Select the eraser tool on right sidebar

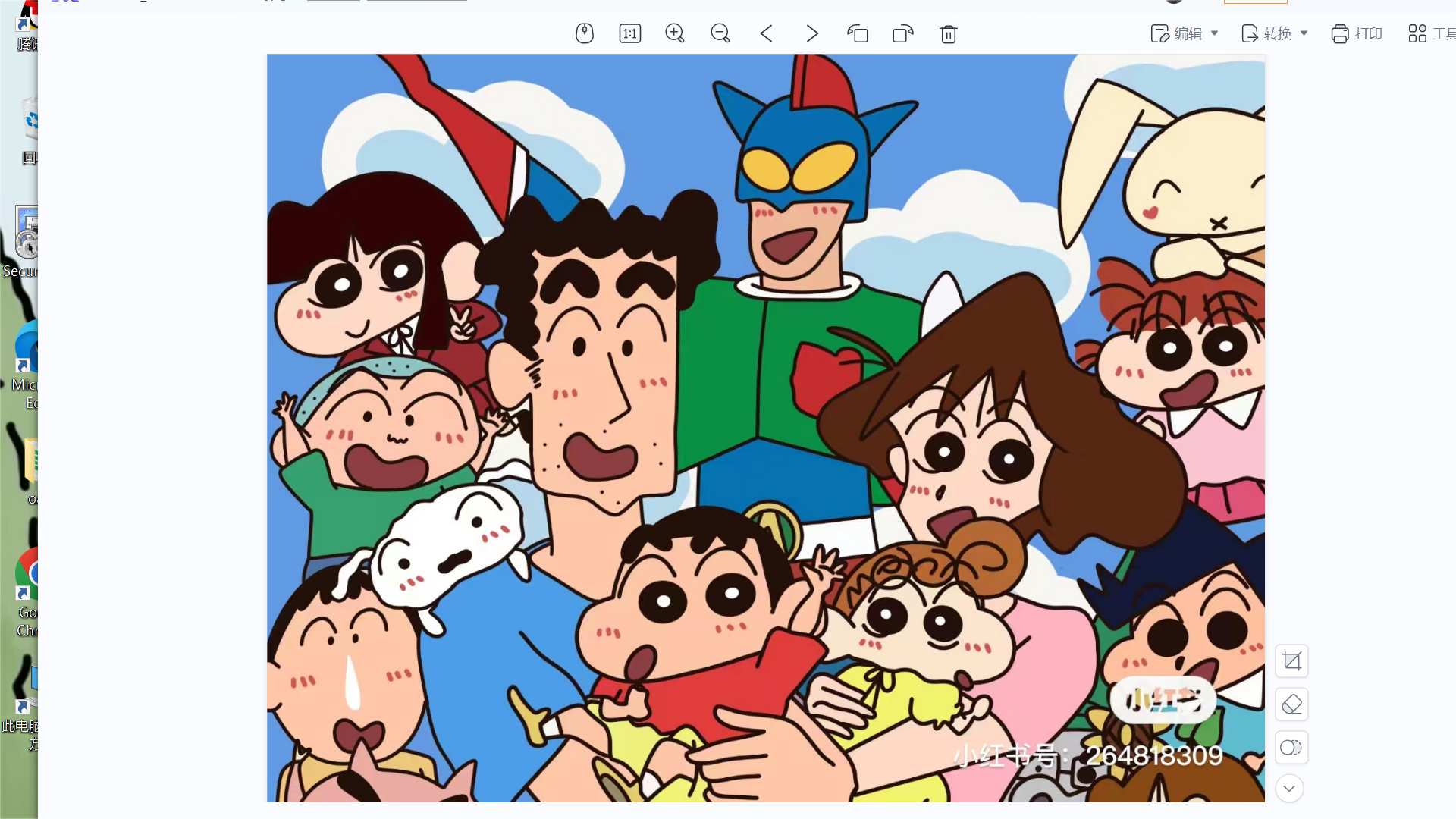[1291, 704]
